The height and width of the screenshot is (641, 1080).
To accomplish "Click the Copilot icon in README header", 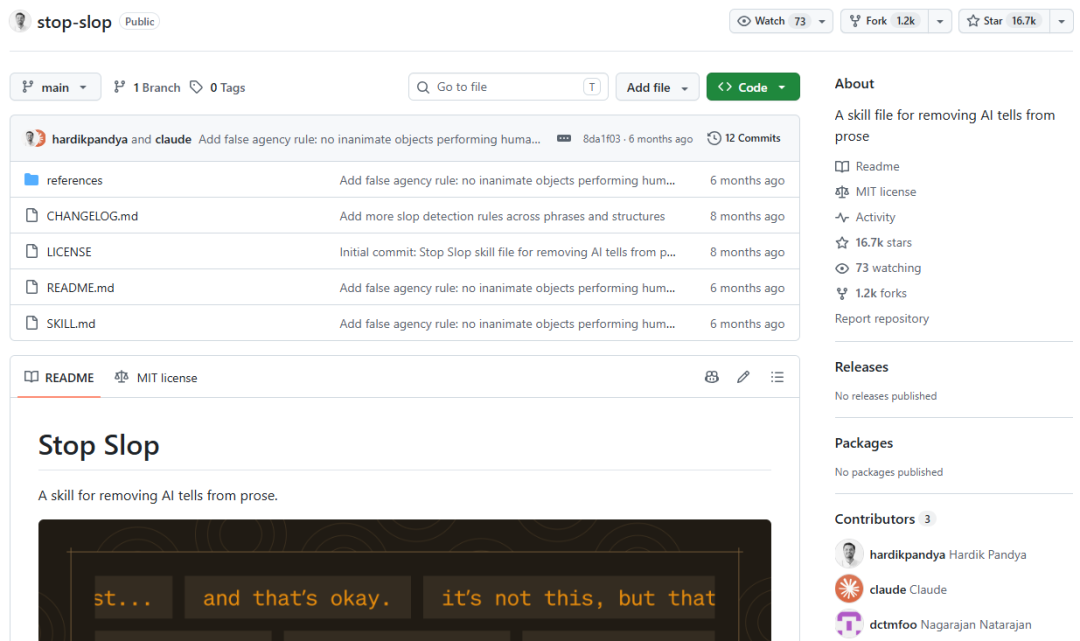I will [x=712, y=377].
